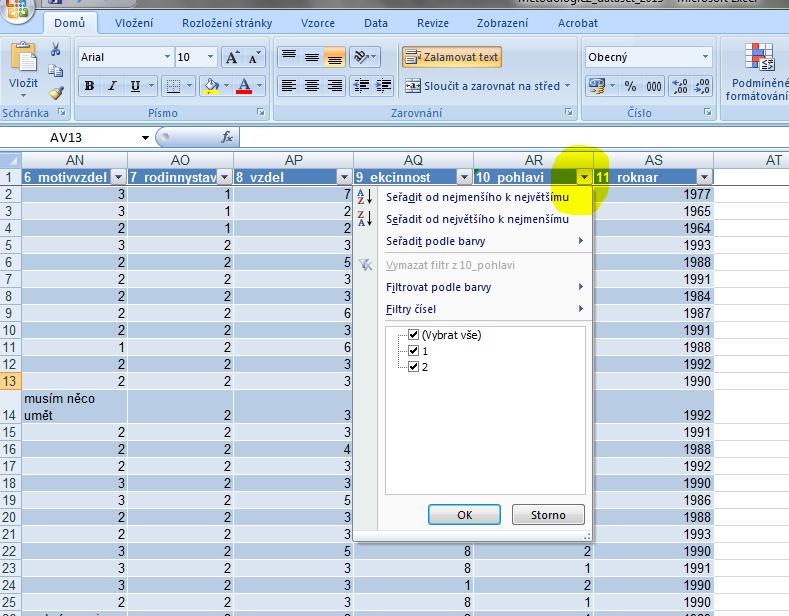Toggle Underline formatting
789x616 pixels.
pyautogui.click(x=135, y=86)
